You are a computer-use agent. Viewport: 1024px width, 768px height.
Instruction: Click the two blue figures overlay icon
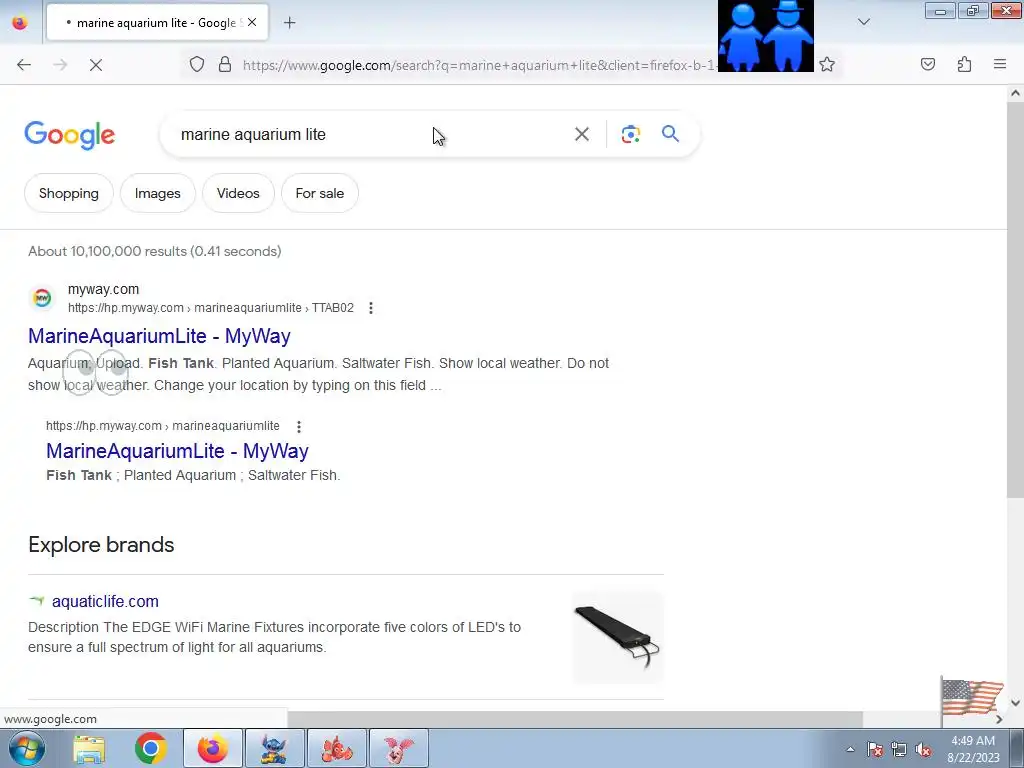(765, 36)
